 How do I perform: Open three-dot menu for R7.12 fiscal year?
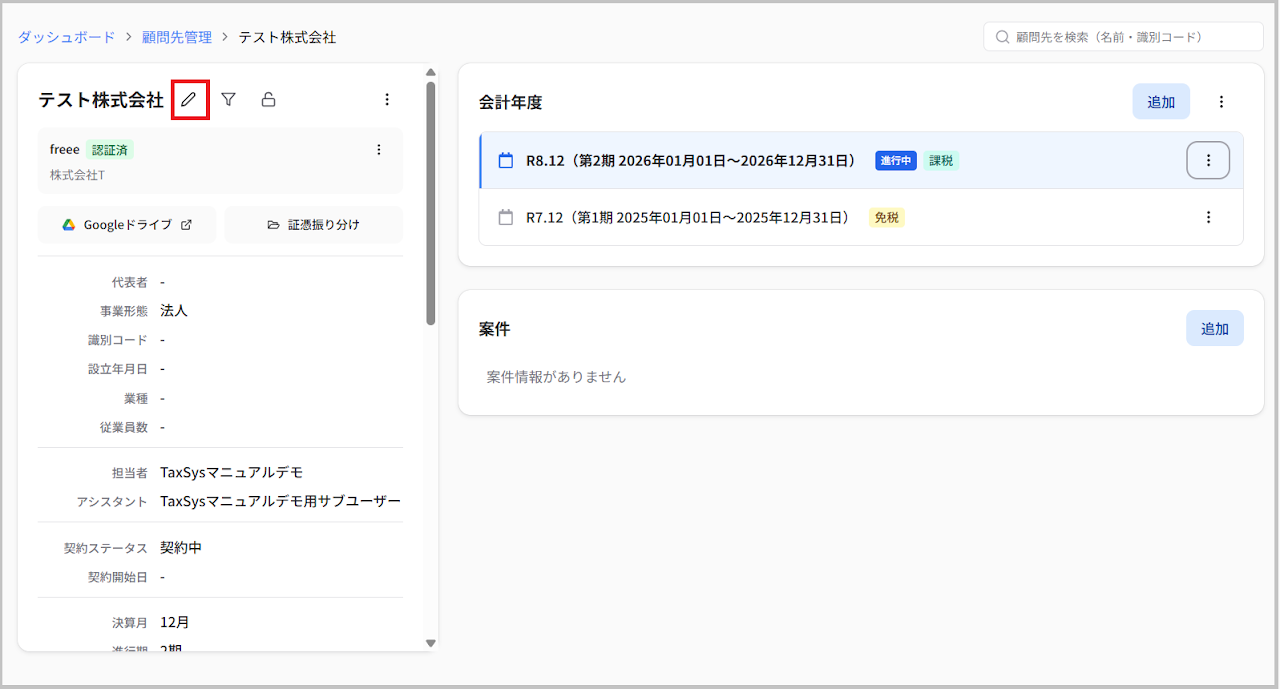pos(1208,217)
